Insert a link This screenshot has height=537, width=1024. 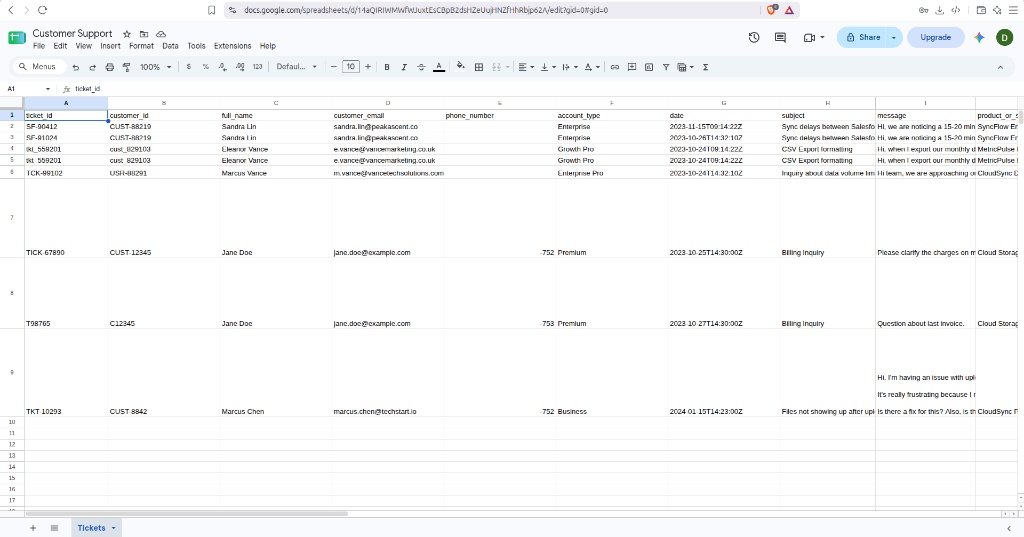click(615, 67)
